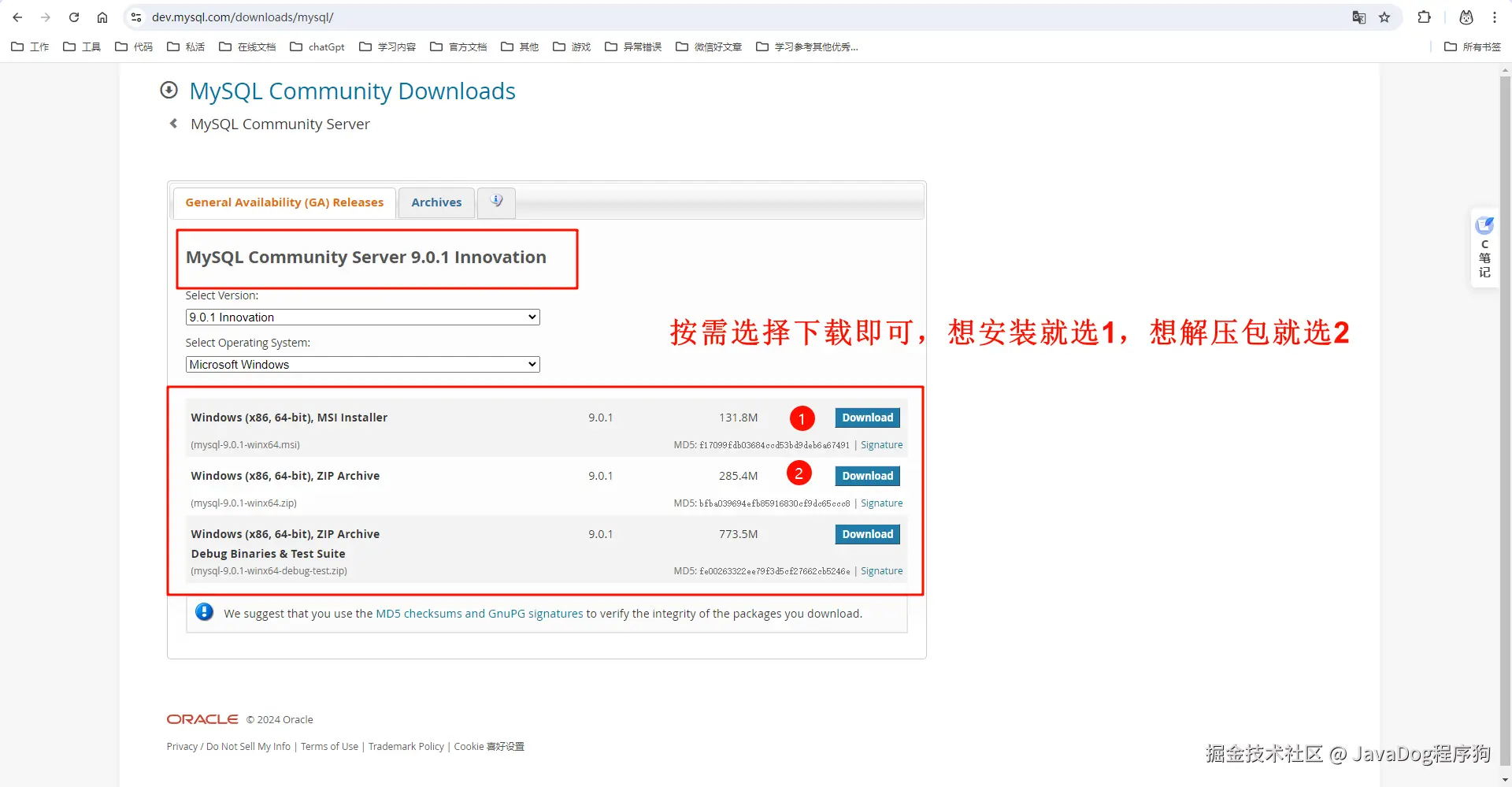
Task: Click the scrollbar down arrow
Action: point(1505,780)
